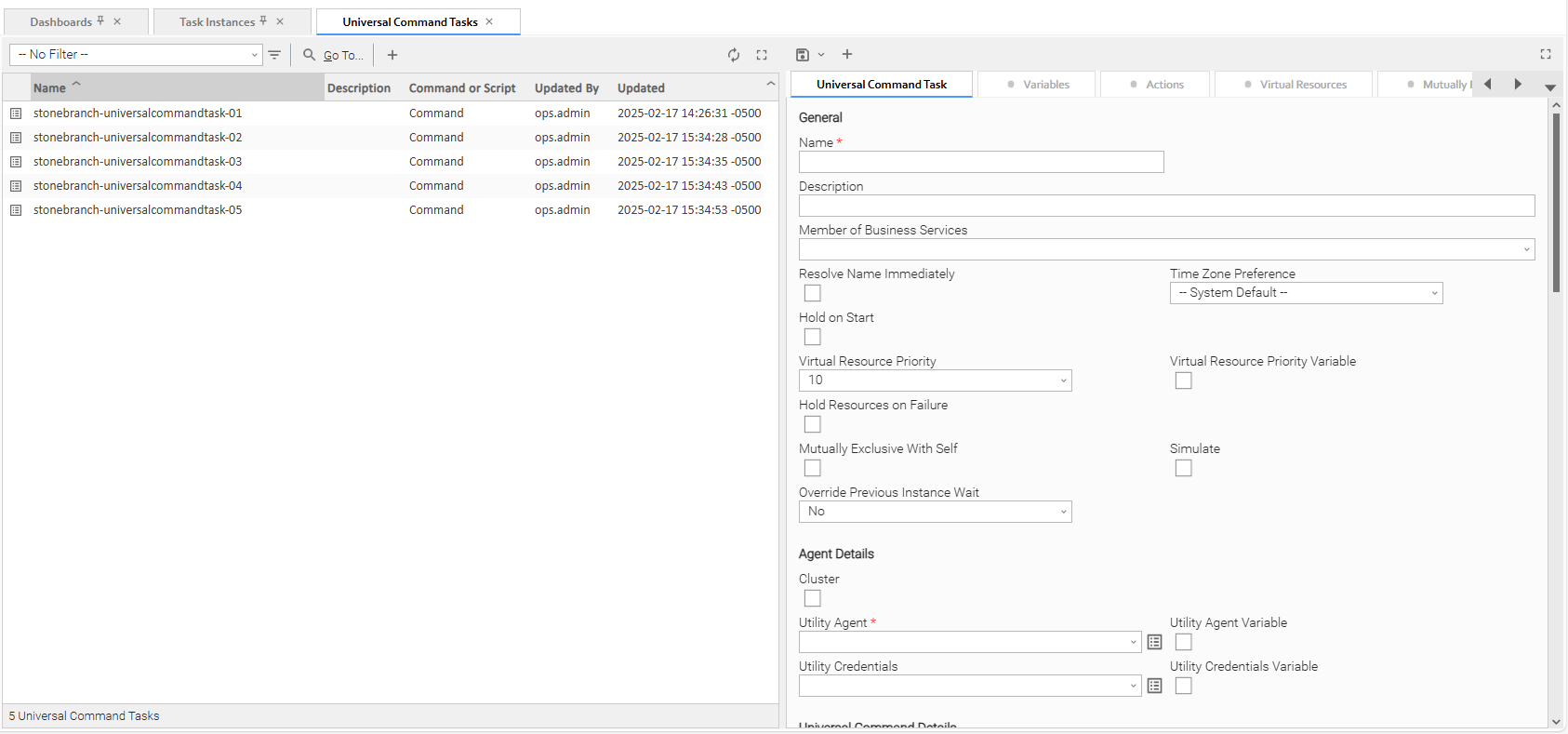Switch to the Variables tab
The height and width of the screenshot is (734, 1568).
click(x=1038, y=85)
